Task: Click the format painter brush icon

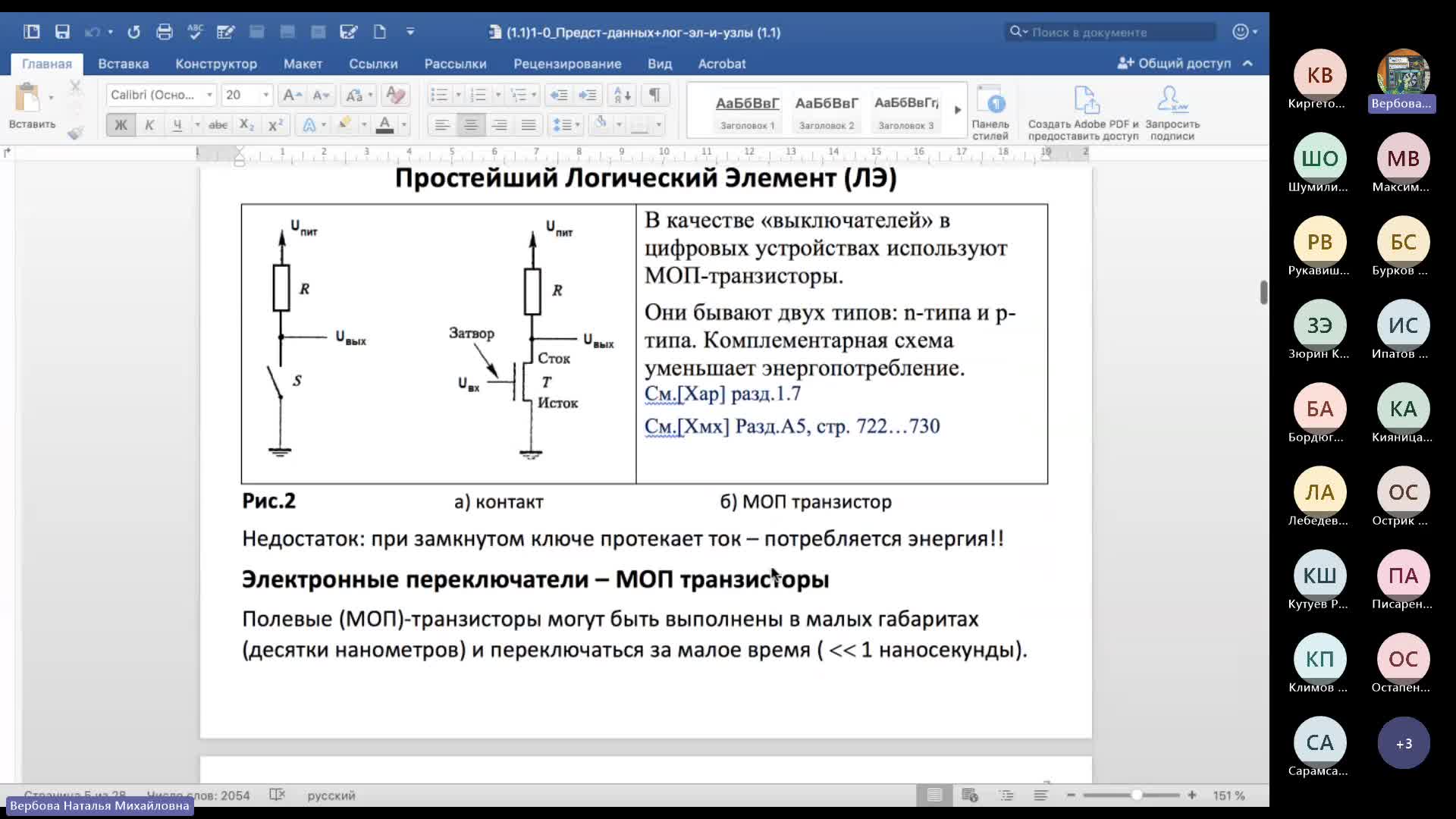Action: (x=75, y=133)
